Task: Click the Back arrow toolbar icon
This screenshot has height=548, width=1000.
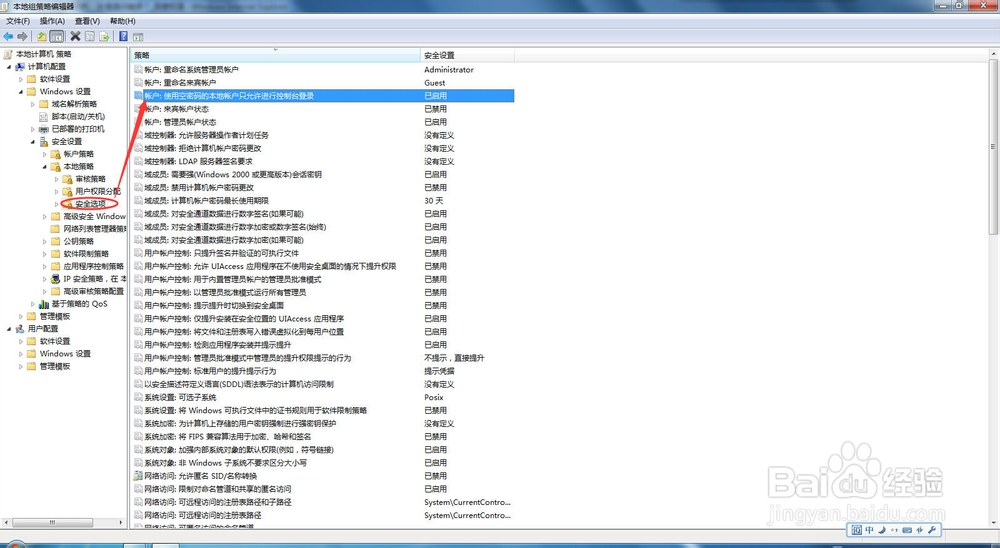Action: tap(8, 36)
